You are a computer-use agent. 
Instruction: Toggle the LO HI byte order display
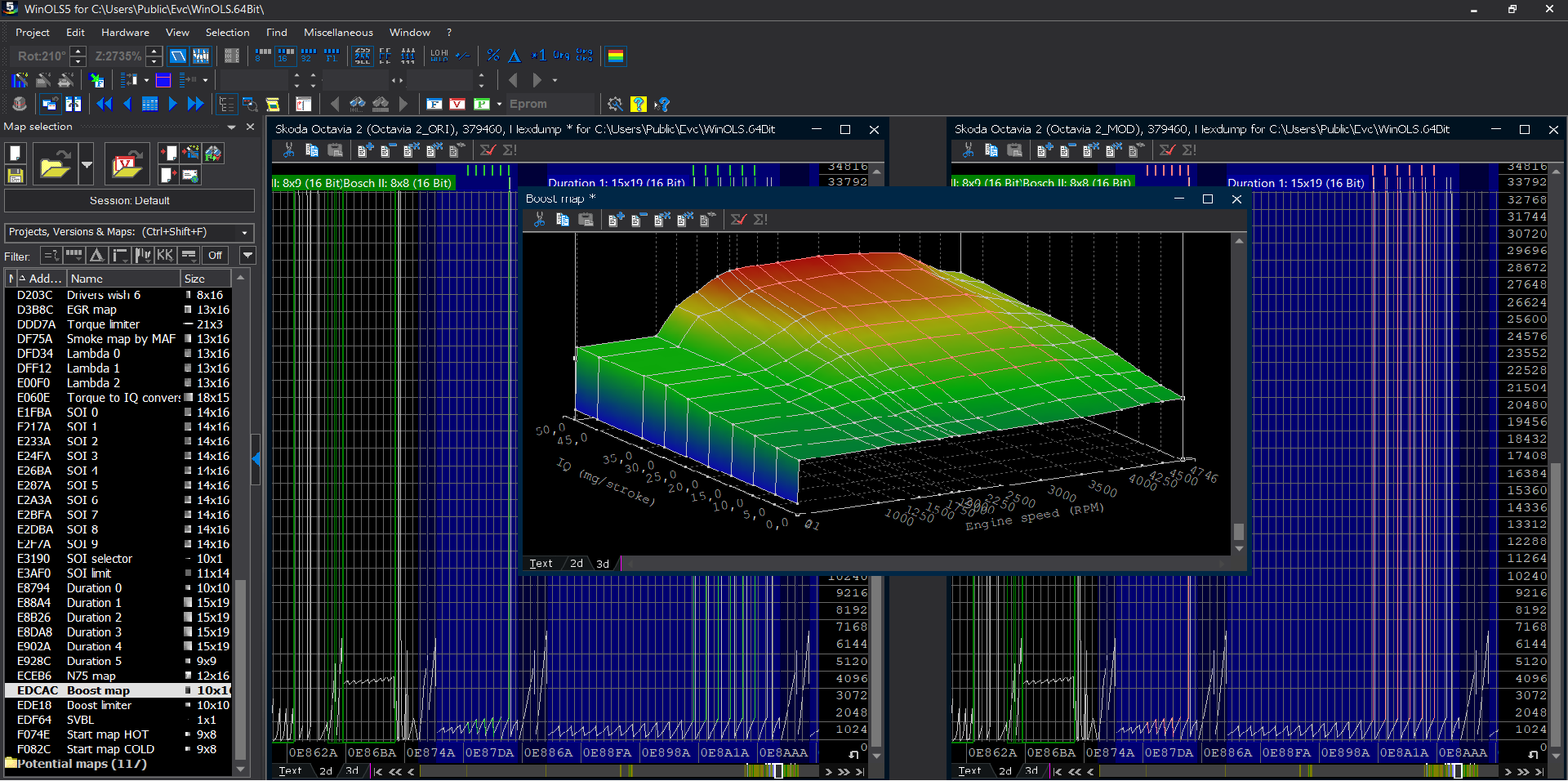tap(439, 56)
